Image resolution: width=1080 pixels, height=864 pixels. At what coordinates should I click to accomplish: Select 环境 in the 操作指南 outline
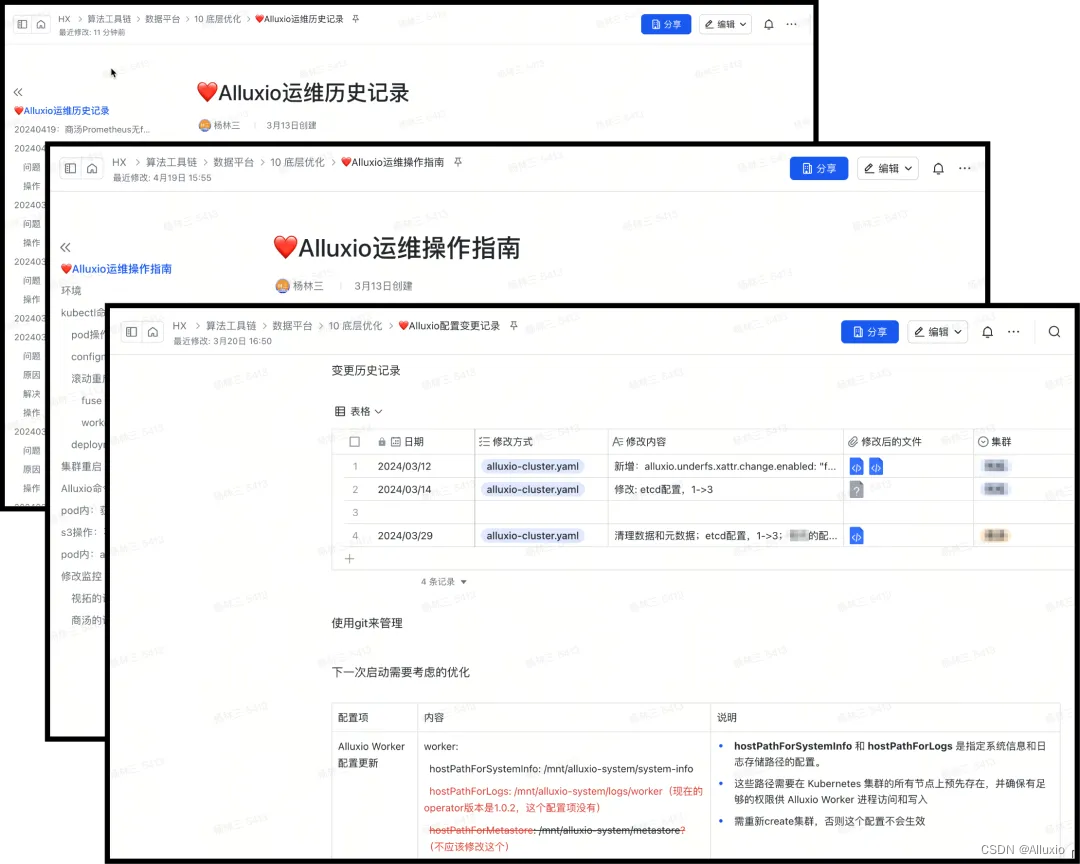(71, 291)
